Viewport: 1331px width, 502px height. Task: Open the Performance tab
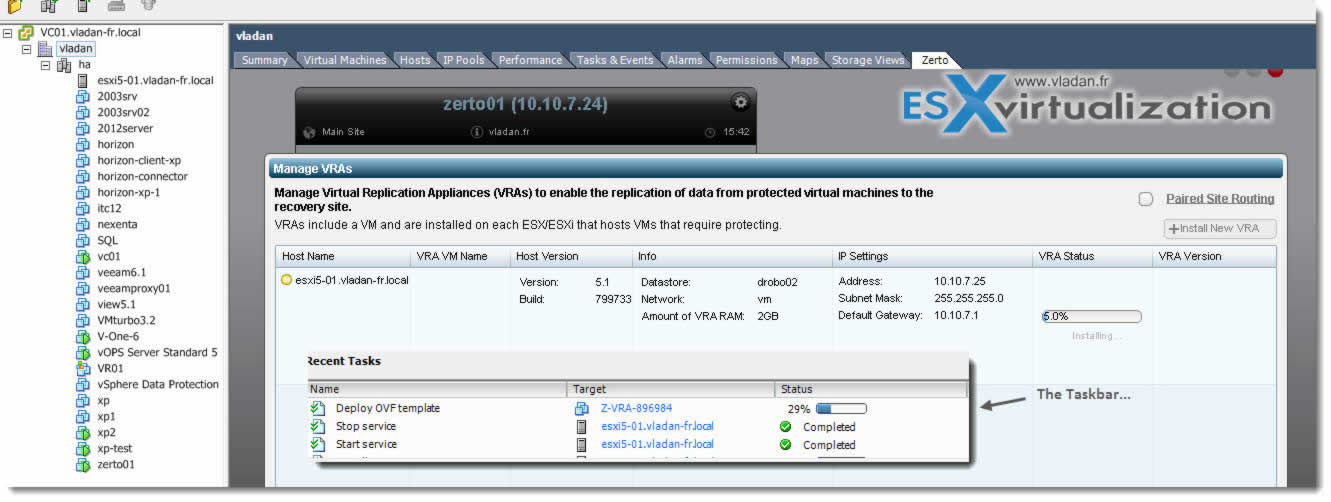530,60
